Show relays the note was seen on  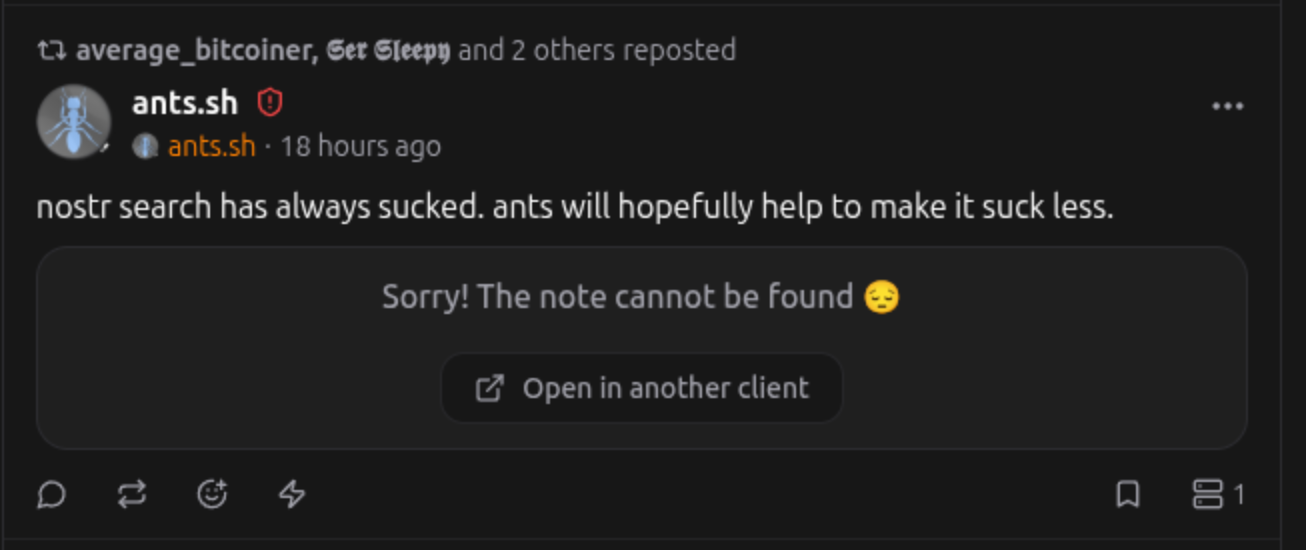(x=1217, y=494)
